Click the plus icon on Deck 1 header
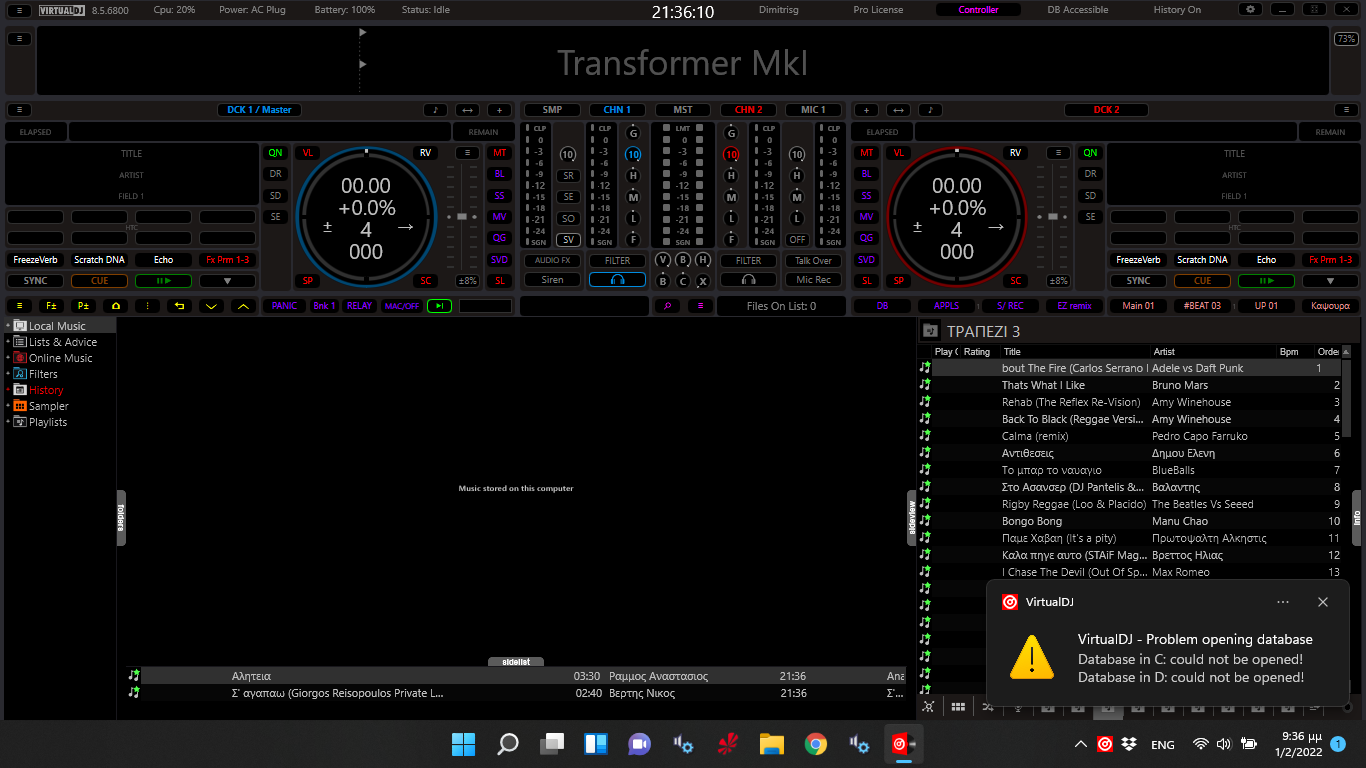Viewport: 1366px width, 768px height. point(500,110)
